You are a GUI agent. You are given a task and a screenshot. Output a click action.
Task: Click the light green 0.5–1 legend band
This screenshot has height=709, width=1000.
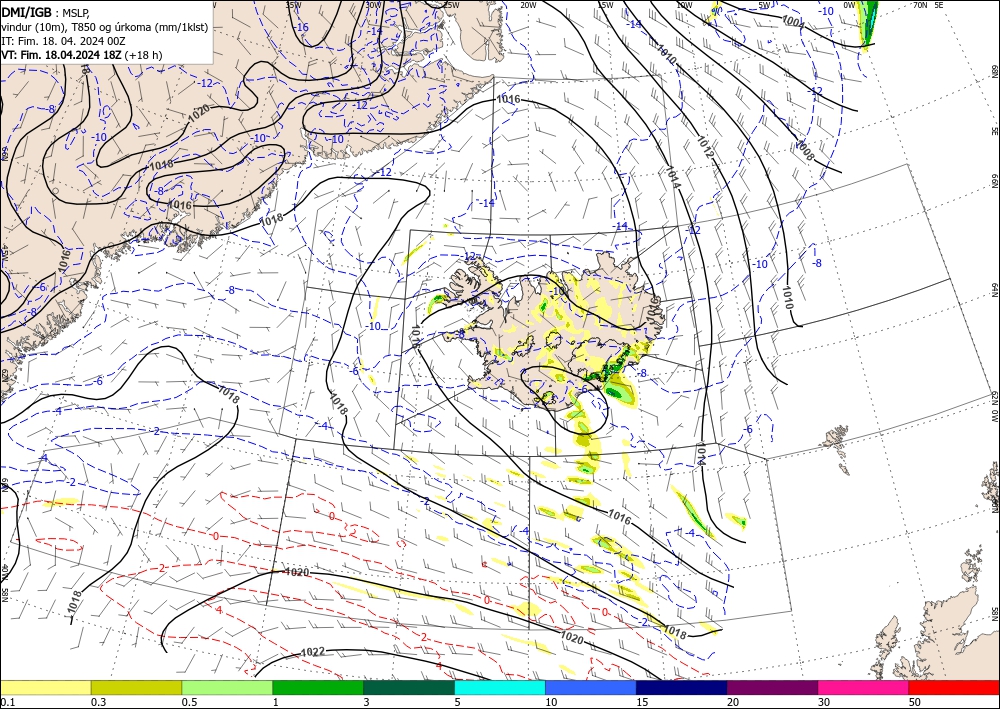tap(227, 687)
